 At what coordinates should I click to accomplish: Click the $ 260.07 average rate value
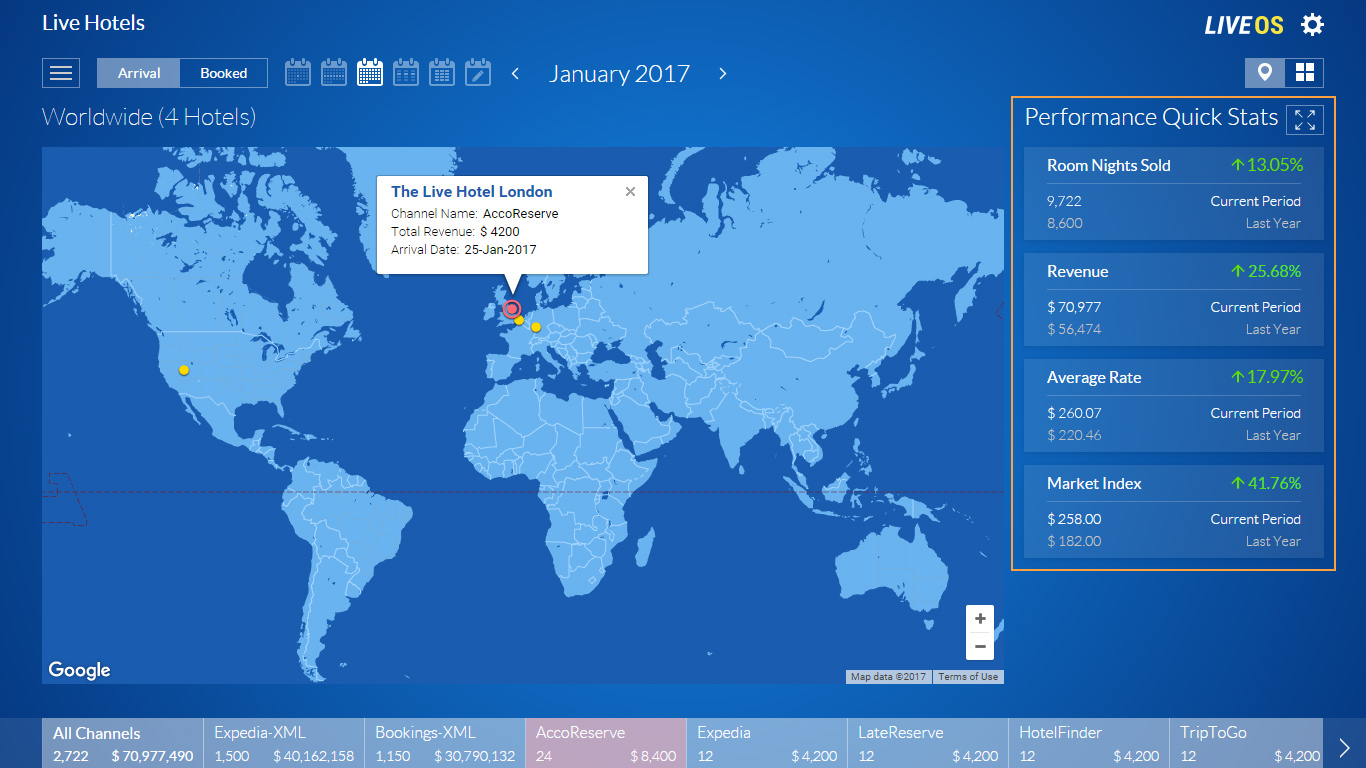pos(1074,413)
